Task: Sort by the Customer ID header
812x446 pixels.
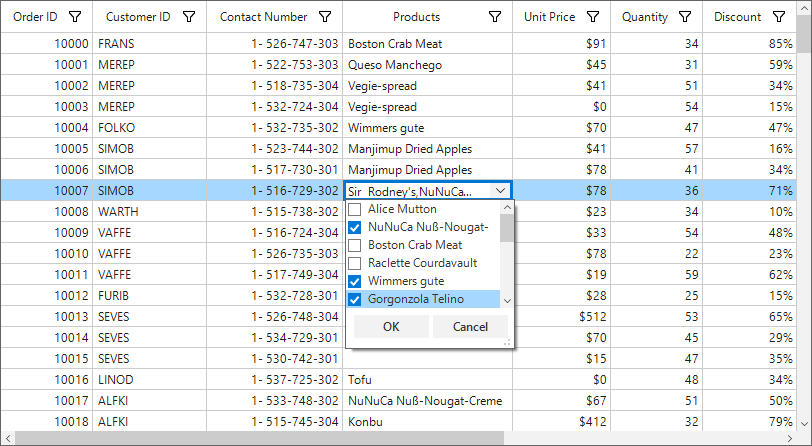Action: tap(138, 17)
